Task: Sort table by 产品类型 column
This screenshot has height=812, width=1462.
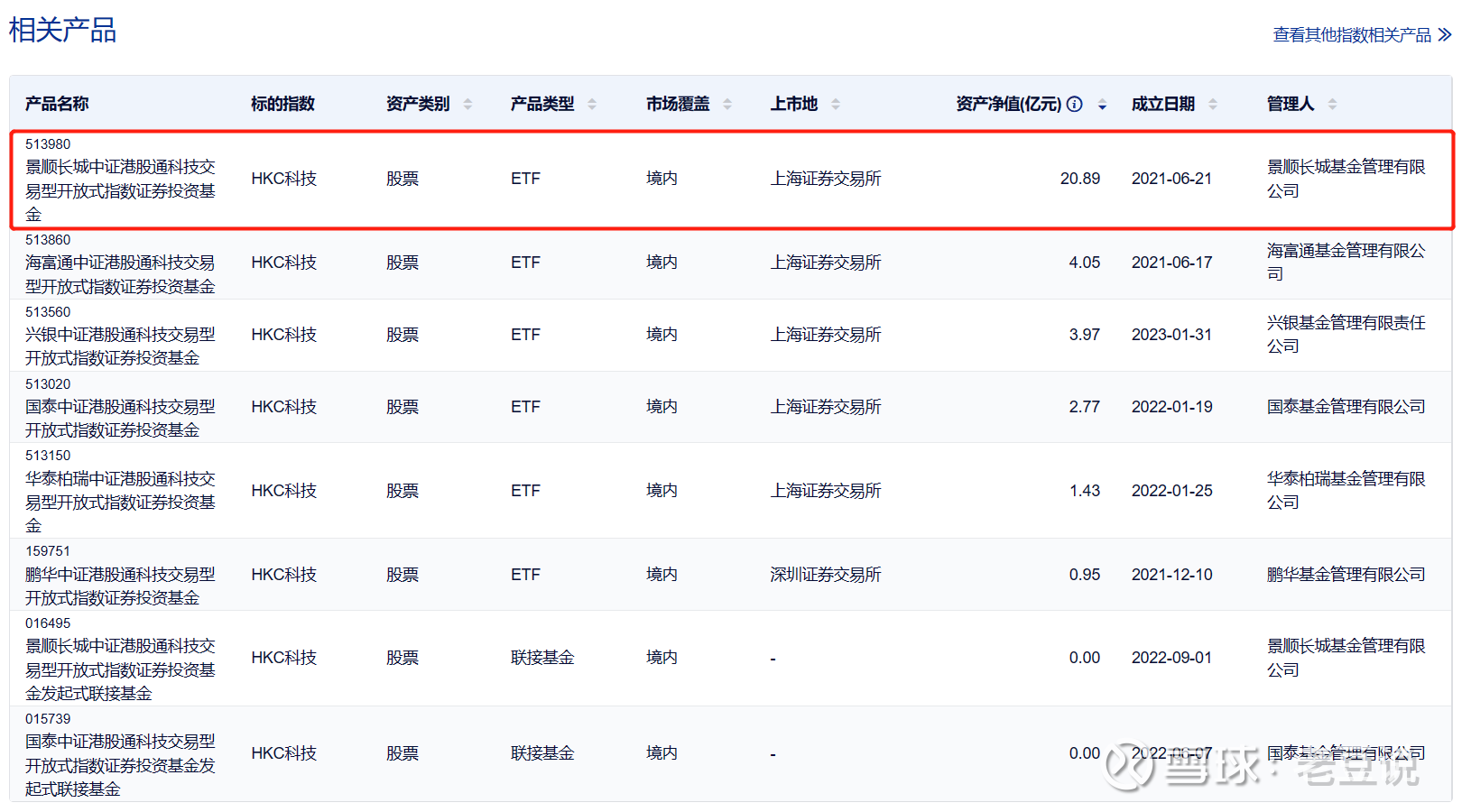Action: tap(592, 105)
